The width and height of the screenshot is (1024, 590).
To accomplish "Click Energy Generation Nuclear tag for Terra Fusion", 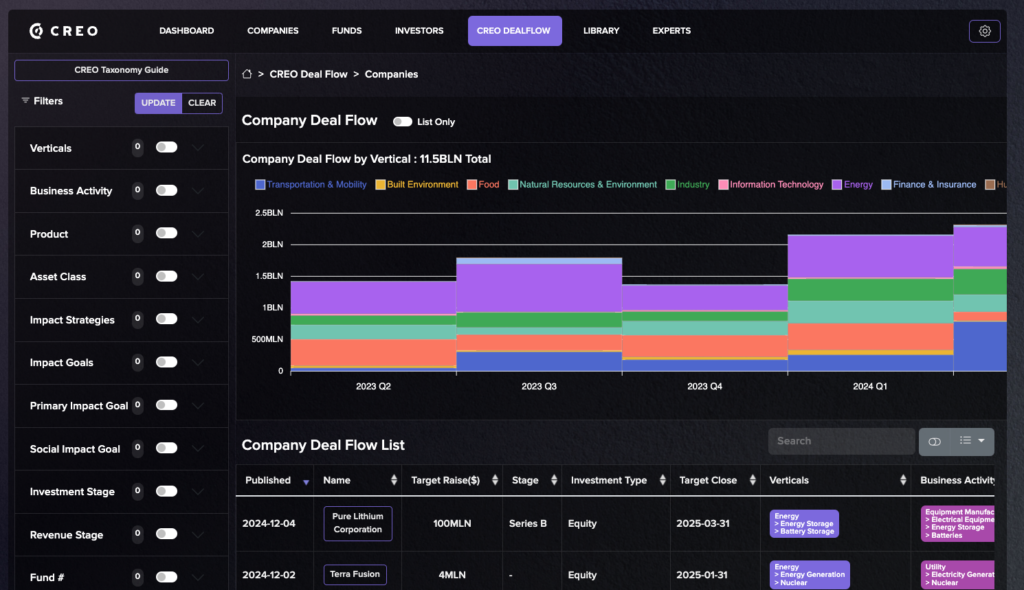I will click(x=810, y=574).
